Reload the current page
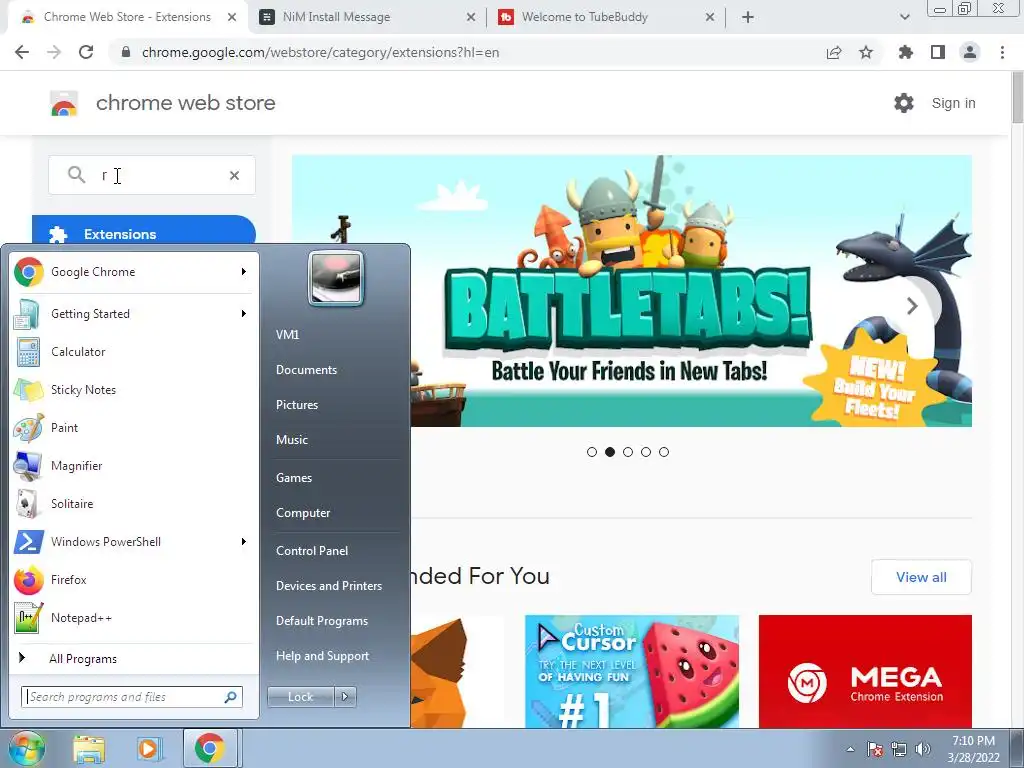Viewport: 1024px width, 768px height. tap(86, 52)
